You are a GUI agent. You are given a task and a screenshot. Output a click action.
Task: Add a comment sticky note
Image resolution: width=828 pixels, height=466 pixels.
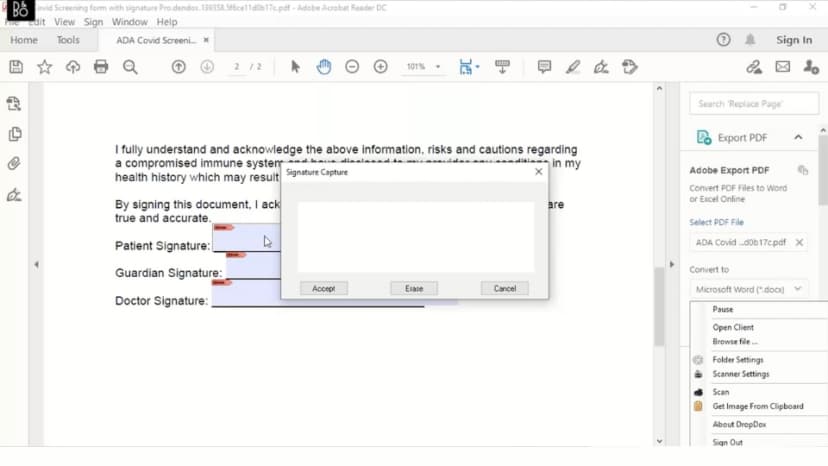[544, 67]
